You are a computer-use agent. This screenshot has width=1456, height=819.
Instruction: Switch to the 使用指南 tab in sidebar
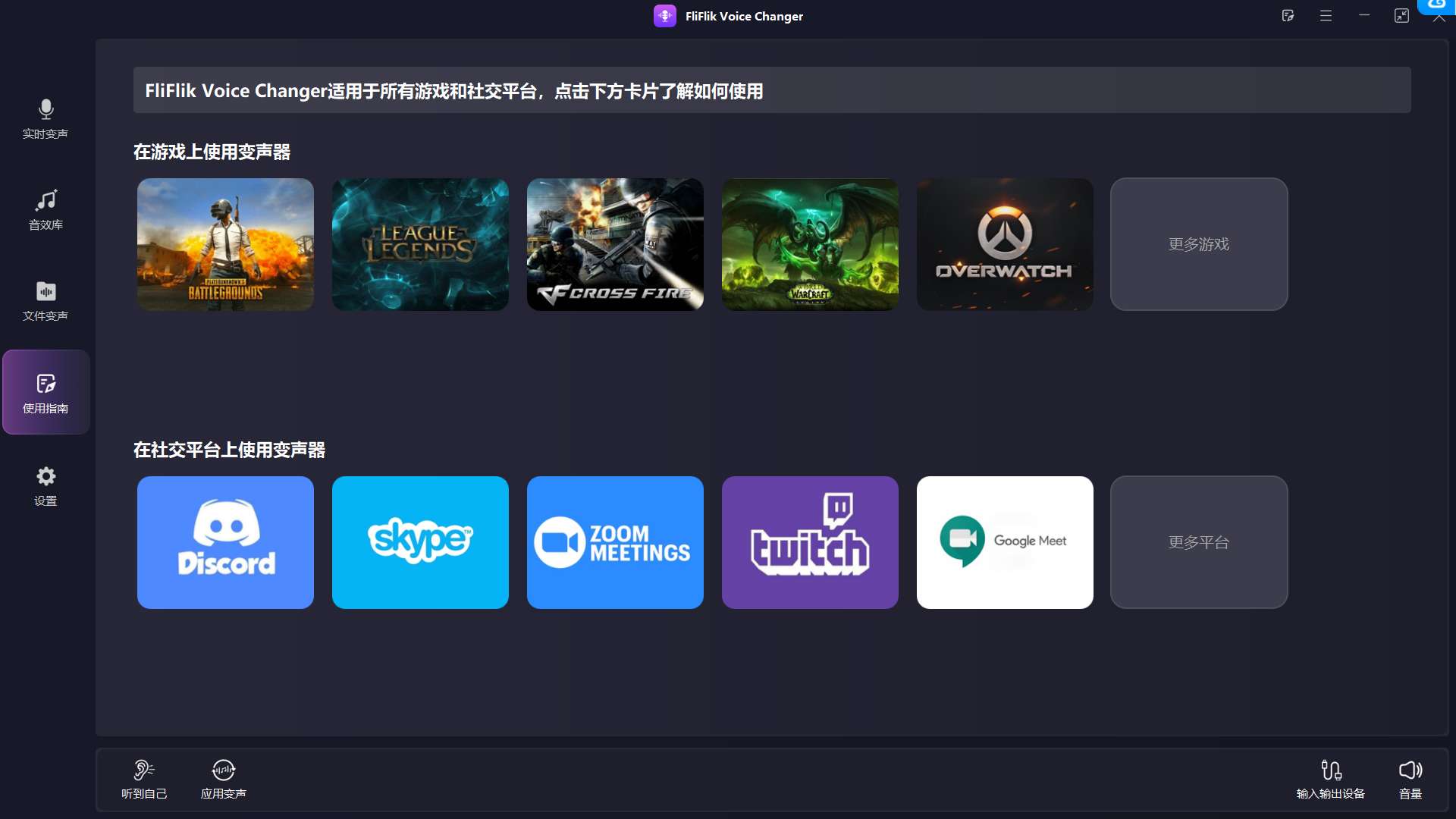coord(45,392)
